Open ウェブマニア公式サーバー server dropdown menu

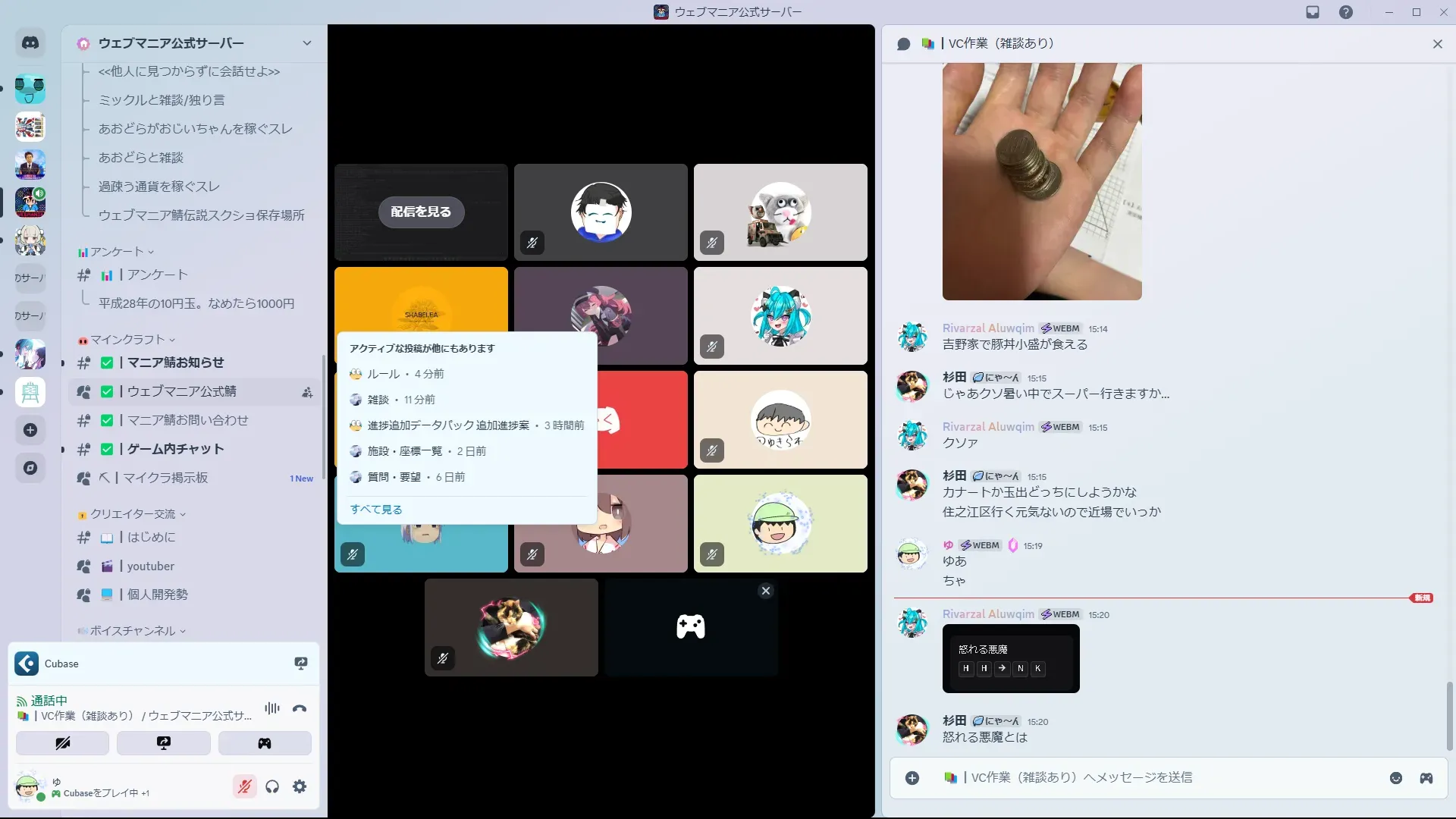point(307,43)
